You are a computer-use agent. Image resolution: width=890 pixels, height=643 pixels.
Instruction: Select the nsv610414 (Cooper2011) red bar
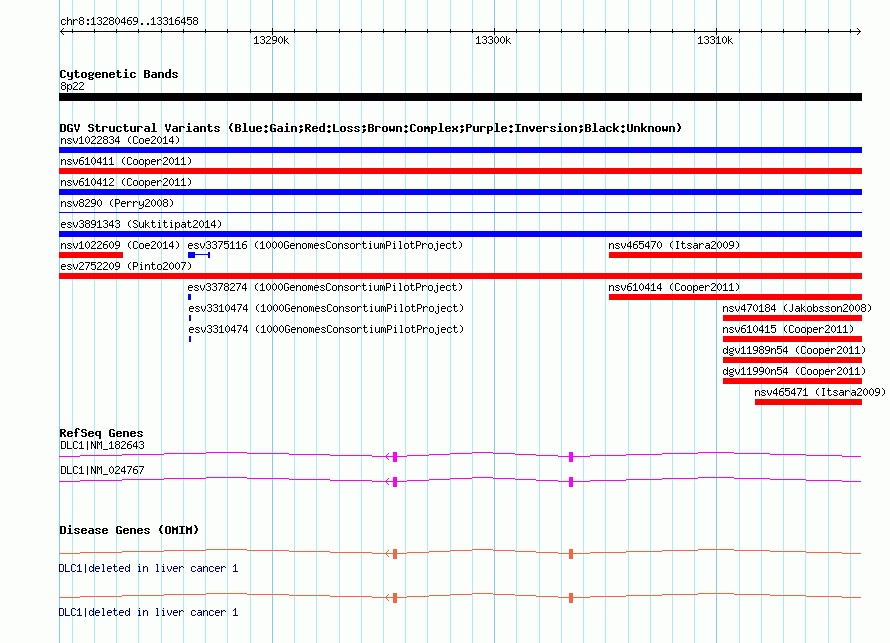735,297
